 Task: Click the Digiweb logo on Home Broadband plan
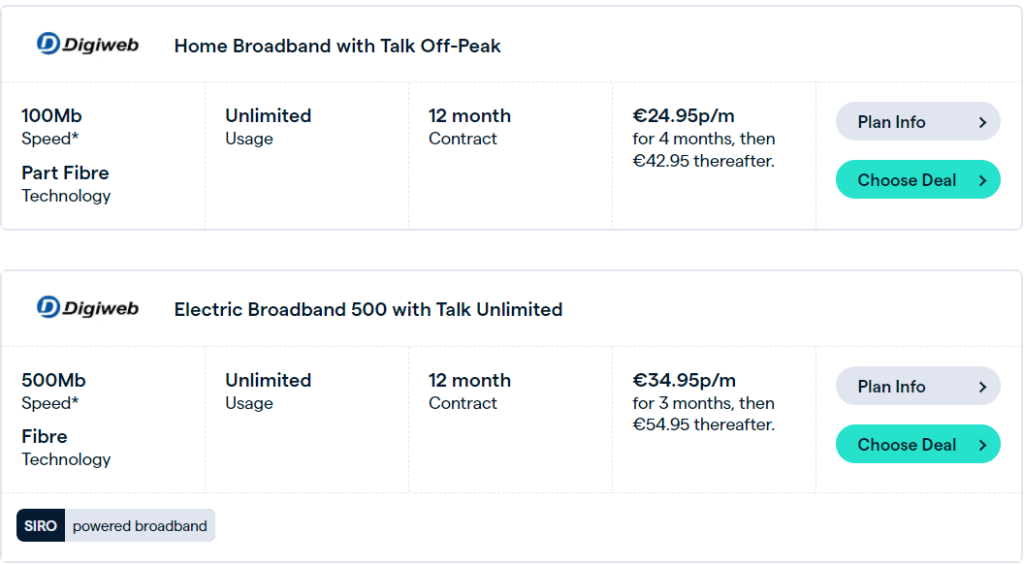[87, 44]
